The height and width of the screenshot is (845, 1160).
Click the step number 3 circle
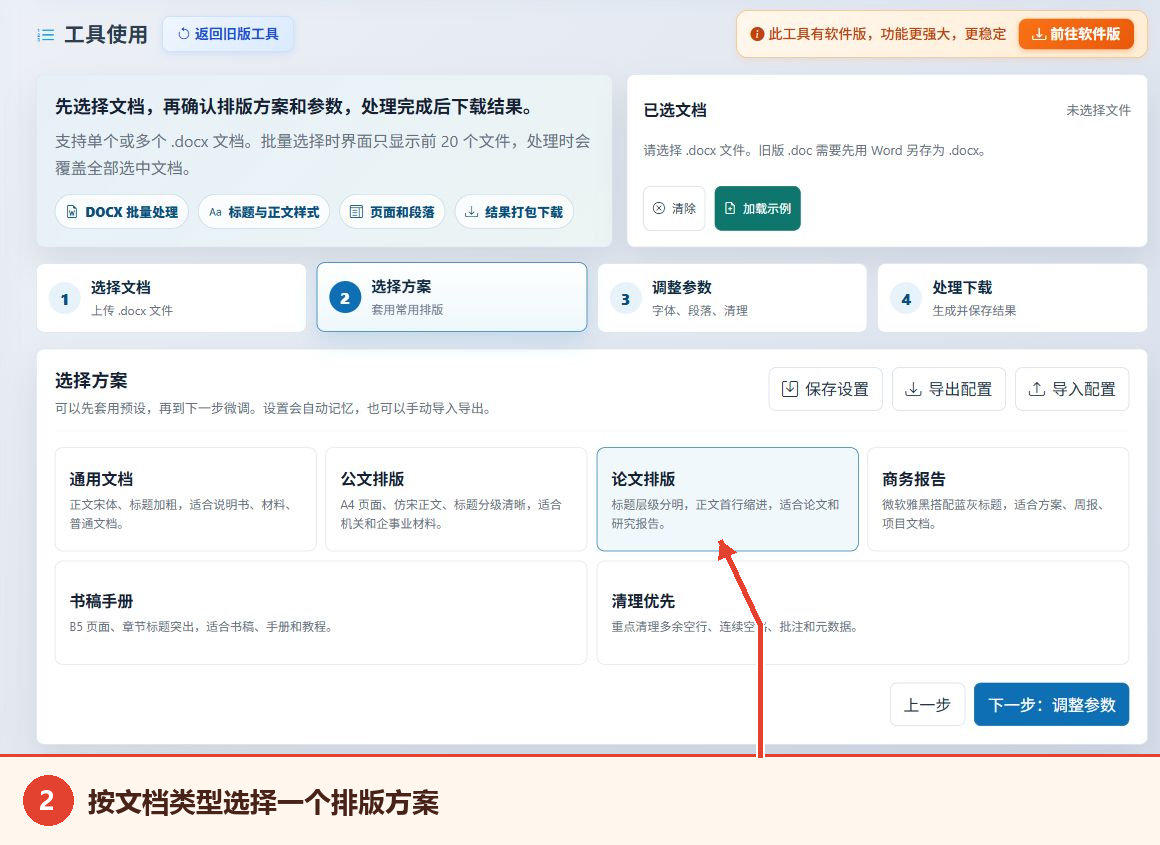626,299
